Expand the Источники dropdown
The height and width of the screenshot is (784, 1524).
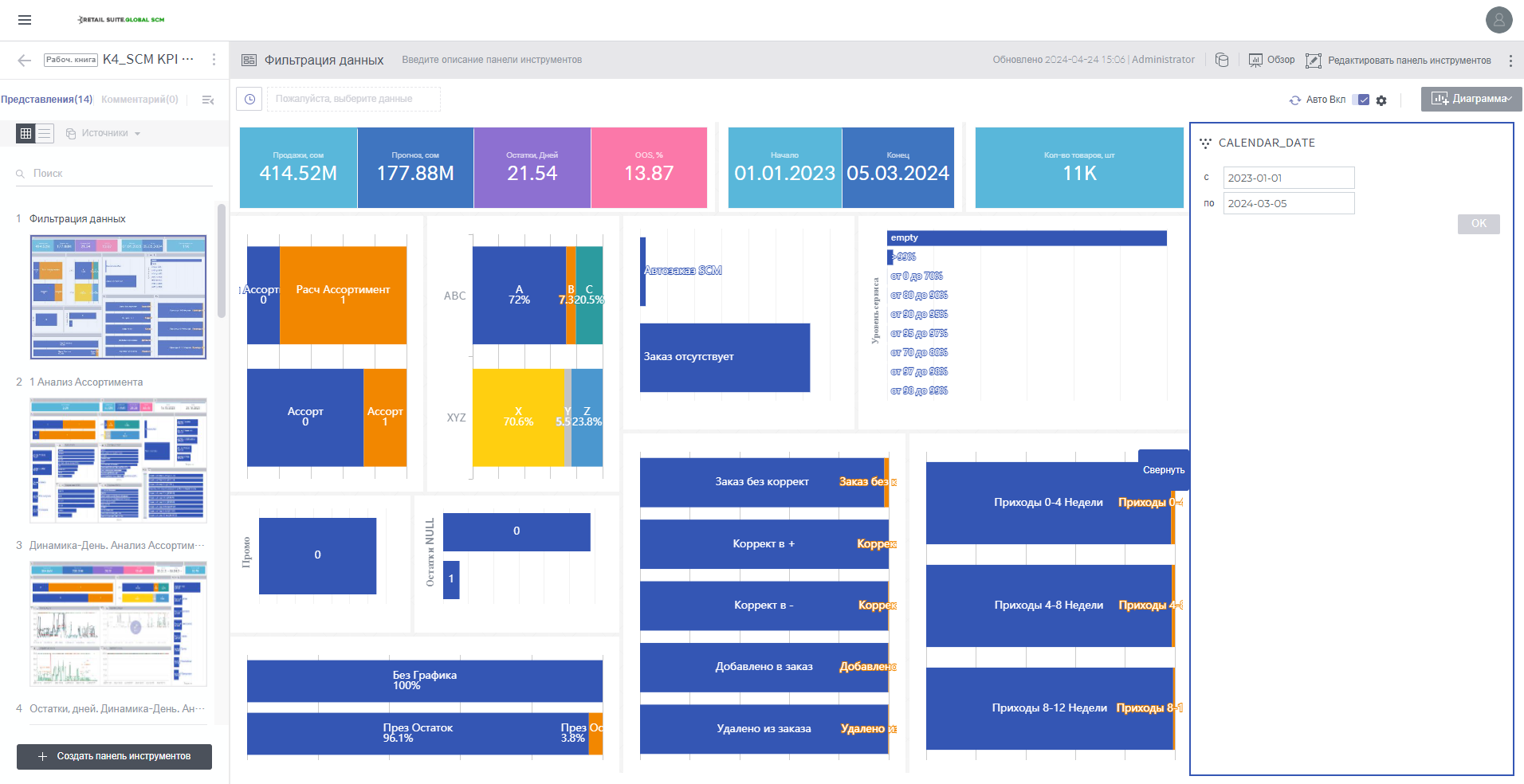104,133
